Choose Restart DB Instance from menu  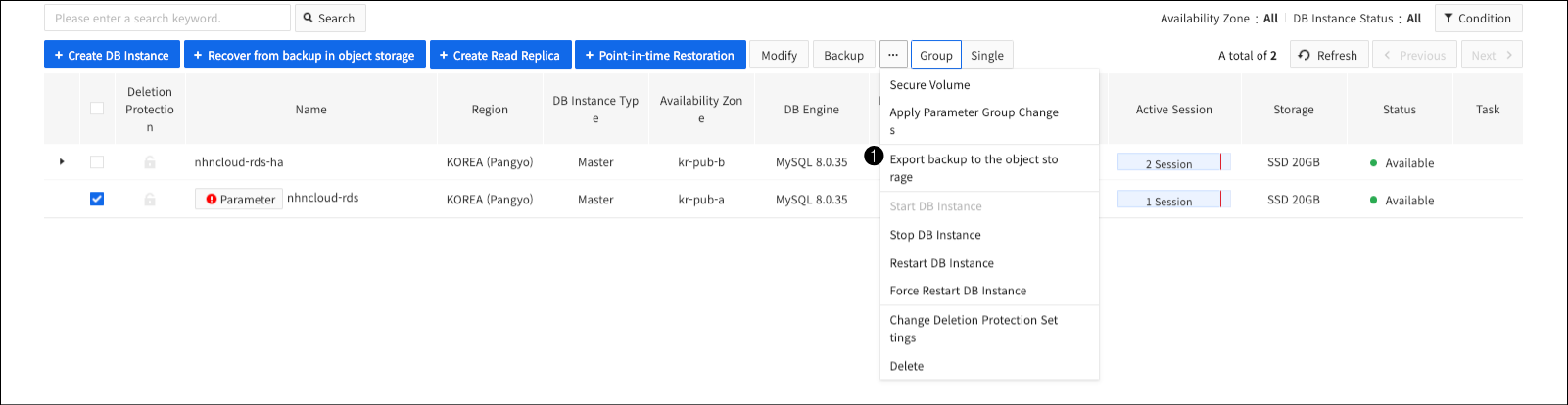point(941,263)
